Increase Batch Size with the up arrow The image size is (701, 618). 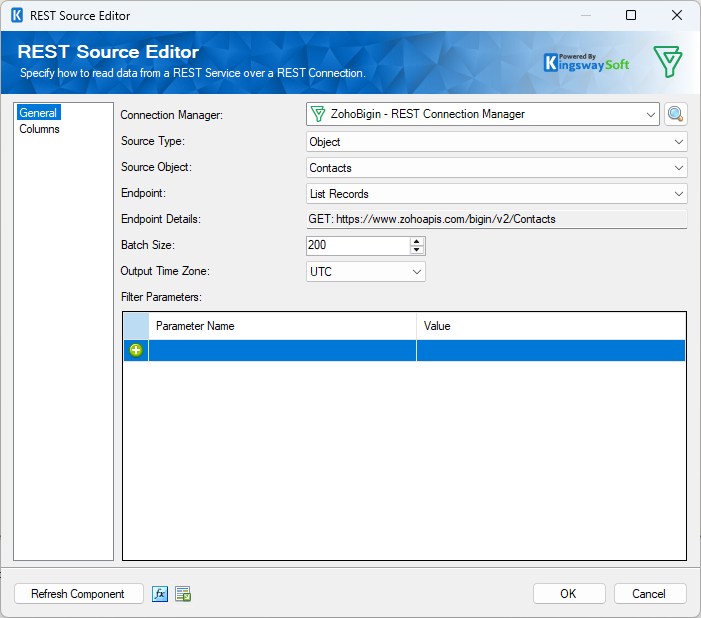pos(417,241)
